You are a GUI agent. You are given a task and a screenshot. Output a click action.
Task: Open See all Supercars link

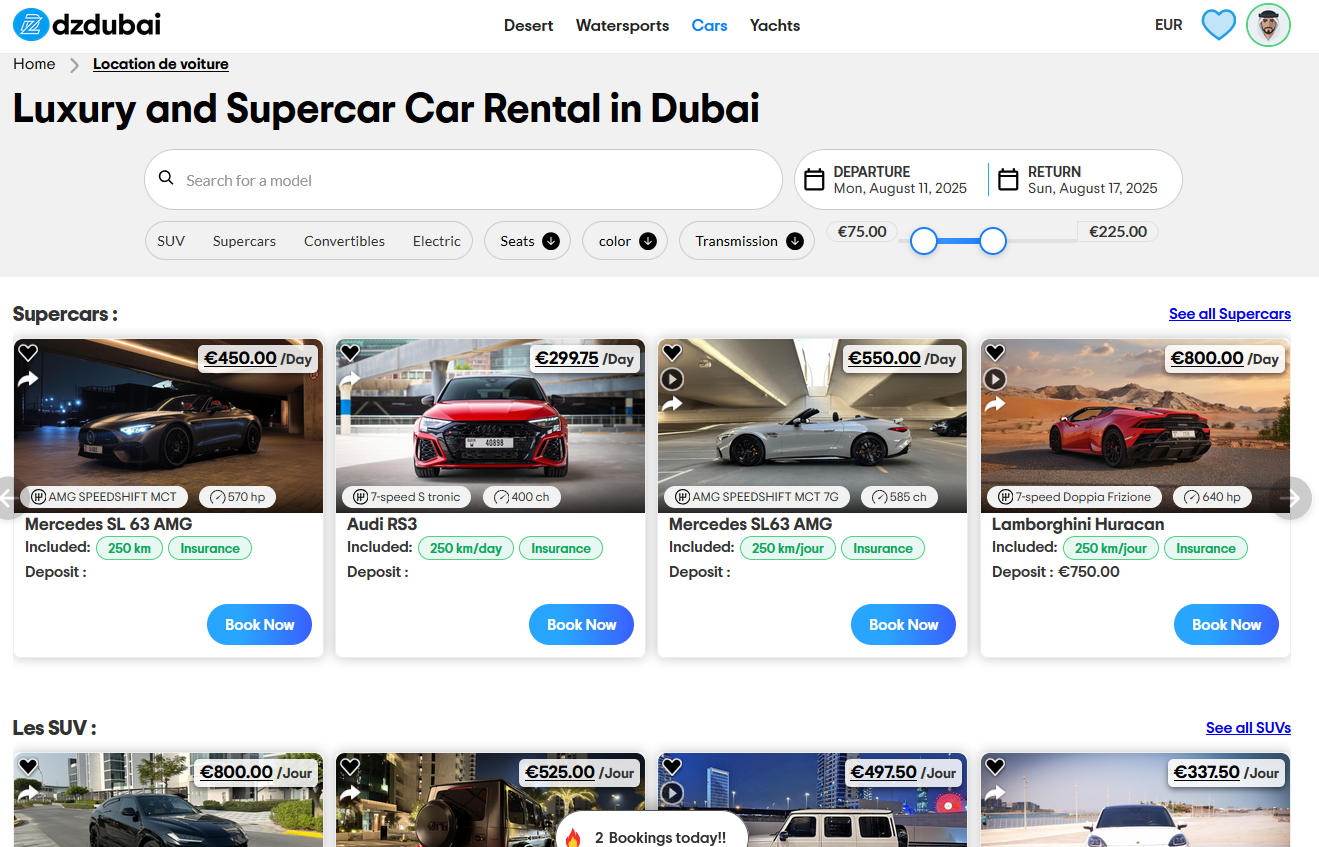[1230, 314]
